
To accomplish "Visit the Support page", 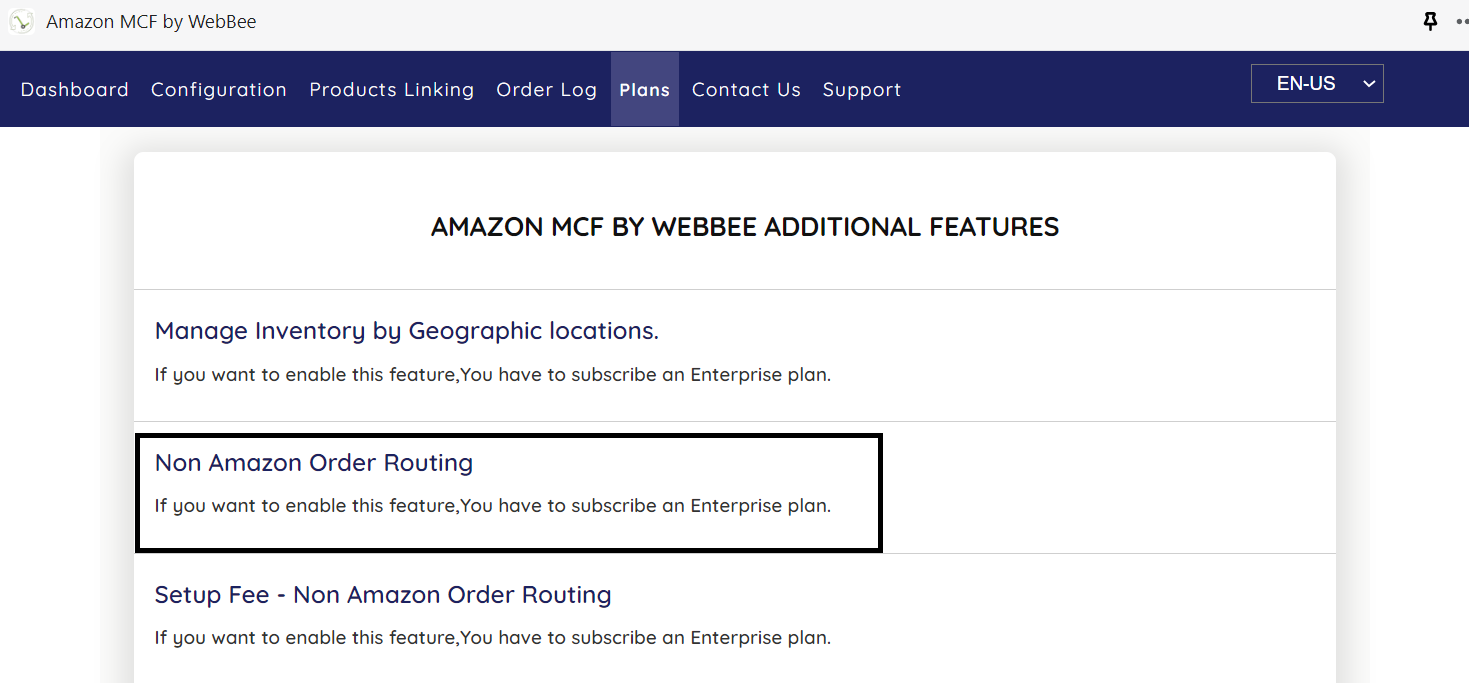I will [x=862, y=90].
